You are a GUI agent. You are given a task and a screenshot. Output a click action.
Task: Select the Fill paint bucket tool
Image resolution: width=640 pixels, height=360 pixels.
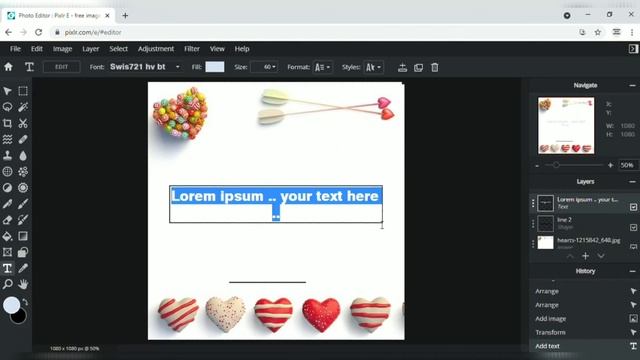click(x=7, y=236)
